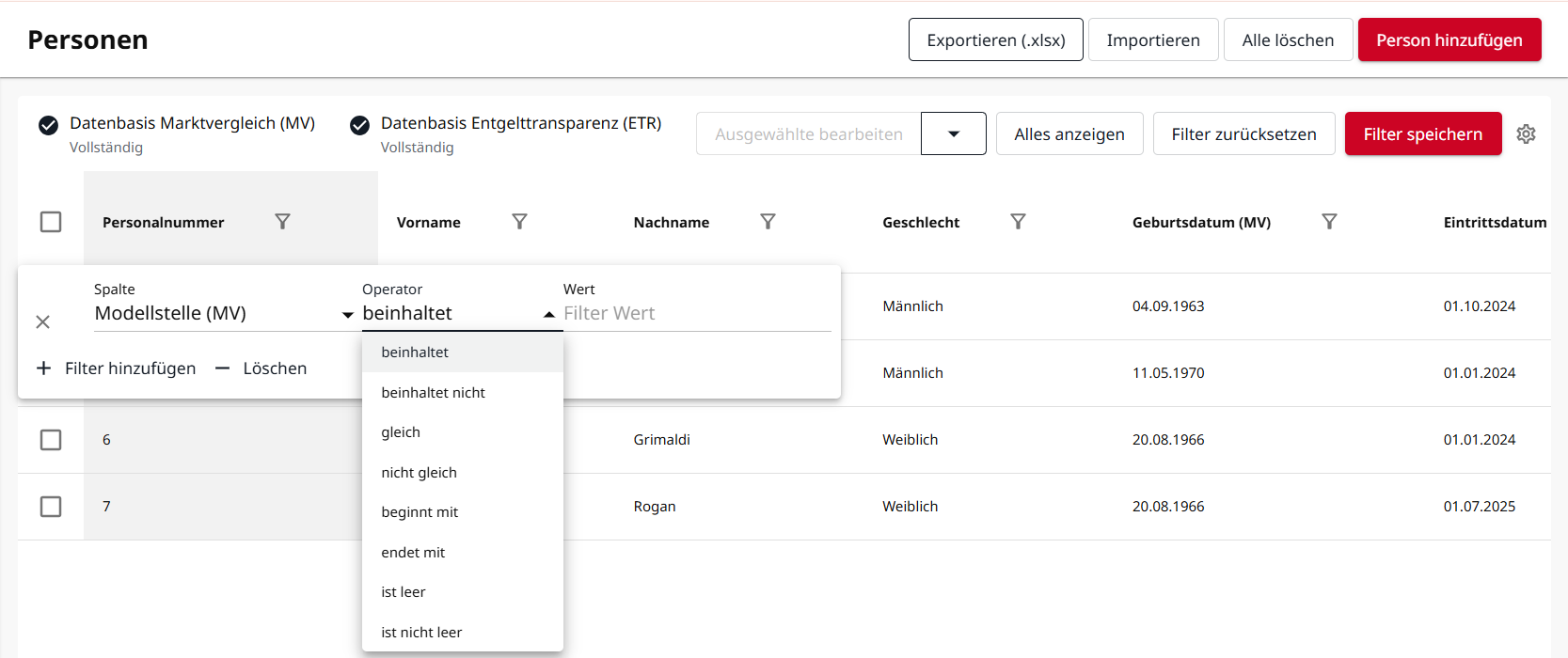Click Exportieren (.xlsx) button
Viewport: 1568px width, 658px height.
[996, 39]
